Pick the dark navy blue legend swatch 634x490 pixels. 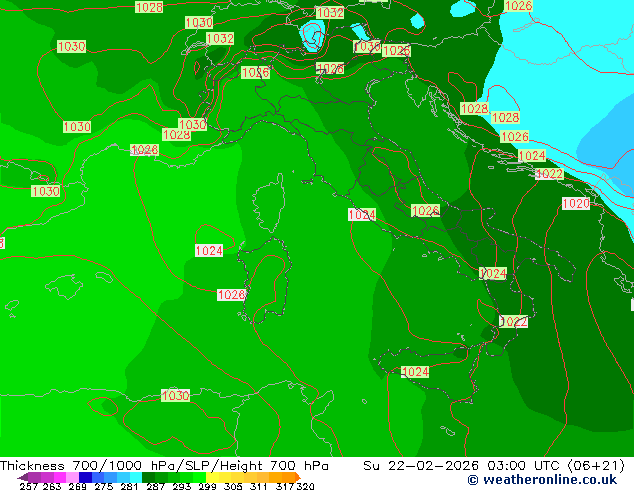85,477
